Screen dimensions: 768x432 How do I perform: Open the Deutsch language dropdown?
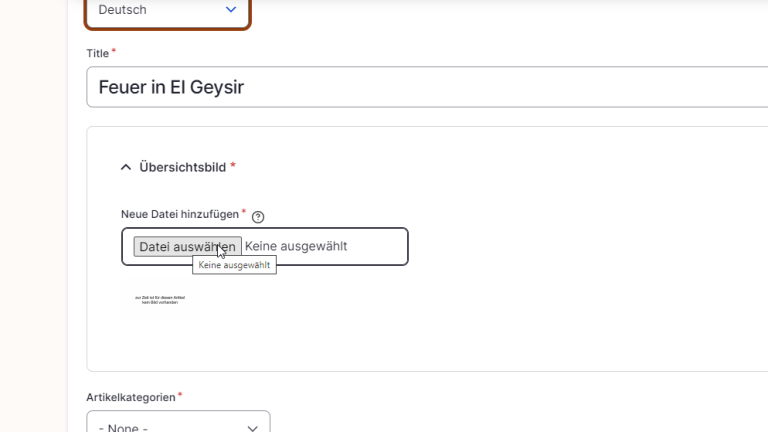click(168, 13)
